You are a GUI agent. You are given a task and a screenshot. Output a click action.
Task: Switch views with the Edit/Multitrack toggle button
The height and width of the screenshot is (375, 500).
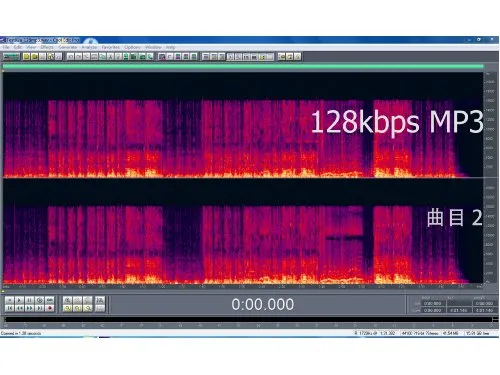click(11, 56)
